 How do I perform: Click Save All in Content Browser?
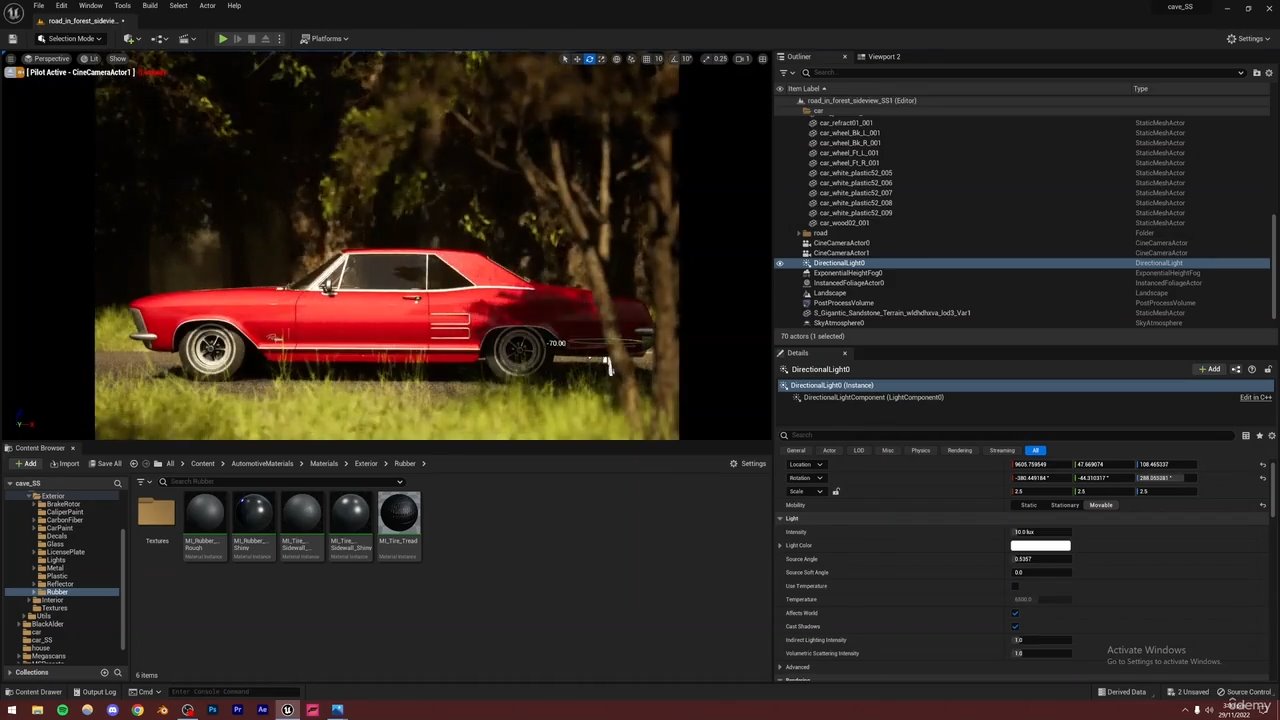point(104,464)
